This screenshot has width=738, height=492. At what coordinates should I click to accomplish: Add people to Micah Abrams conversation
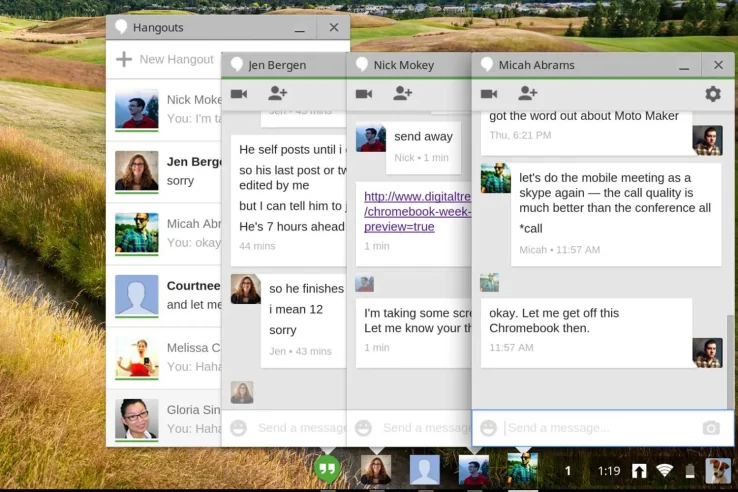tap(528, 93)
